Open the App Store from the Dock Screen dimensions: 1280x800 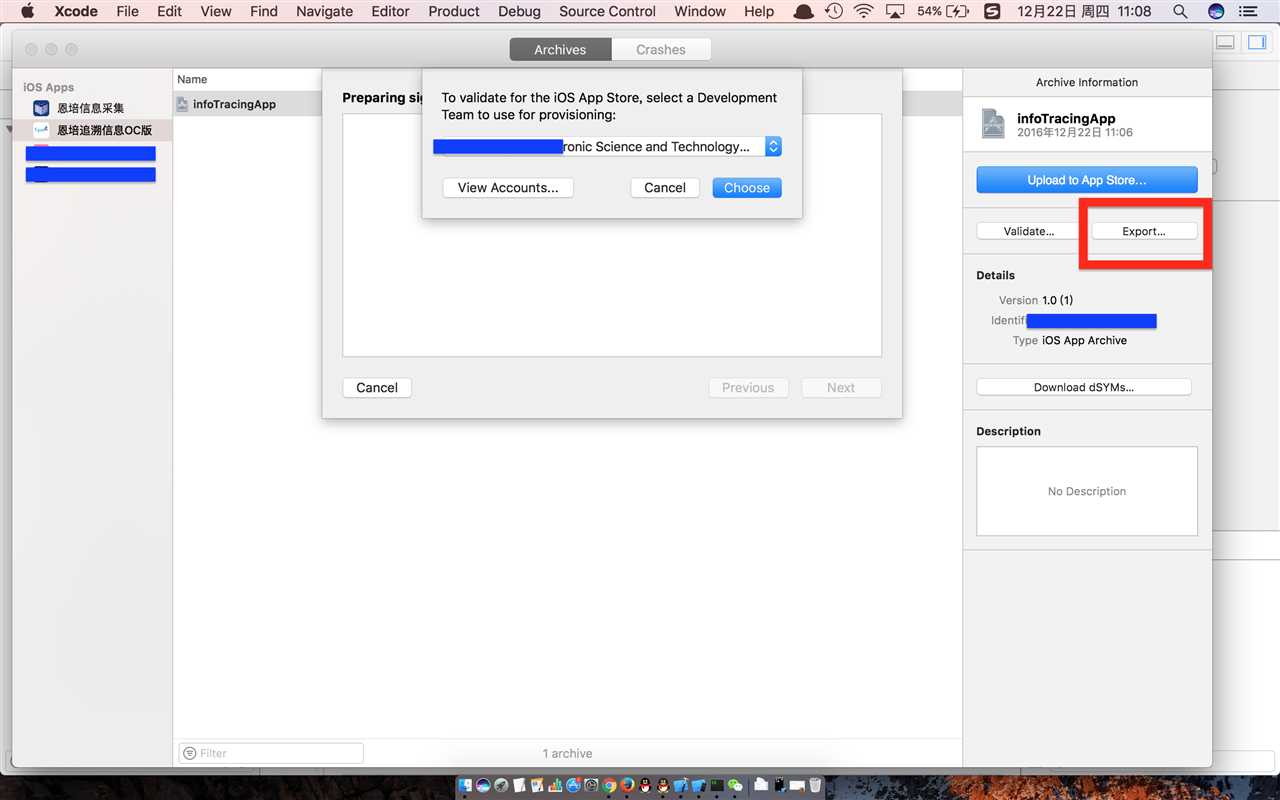point(573,785)
